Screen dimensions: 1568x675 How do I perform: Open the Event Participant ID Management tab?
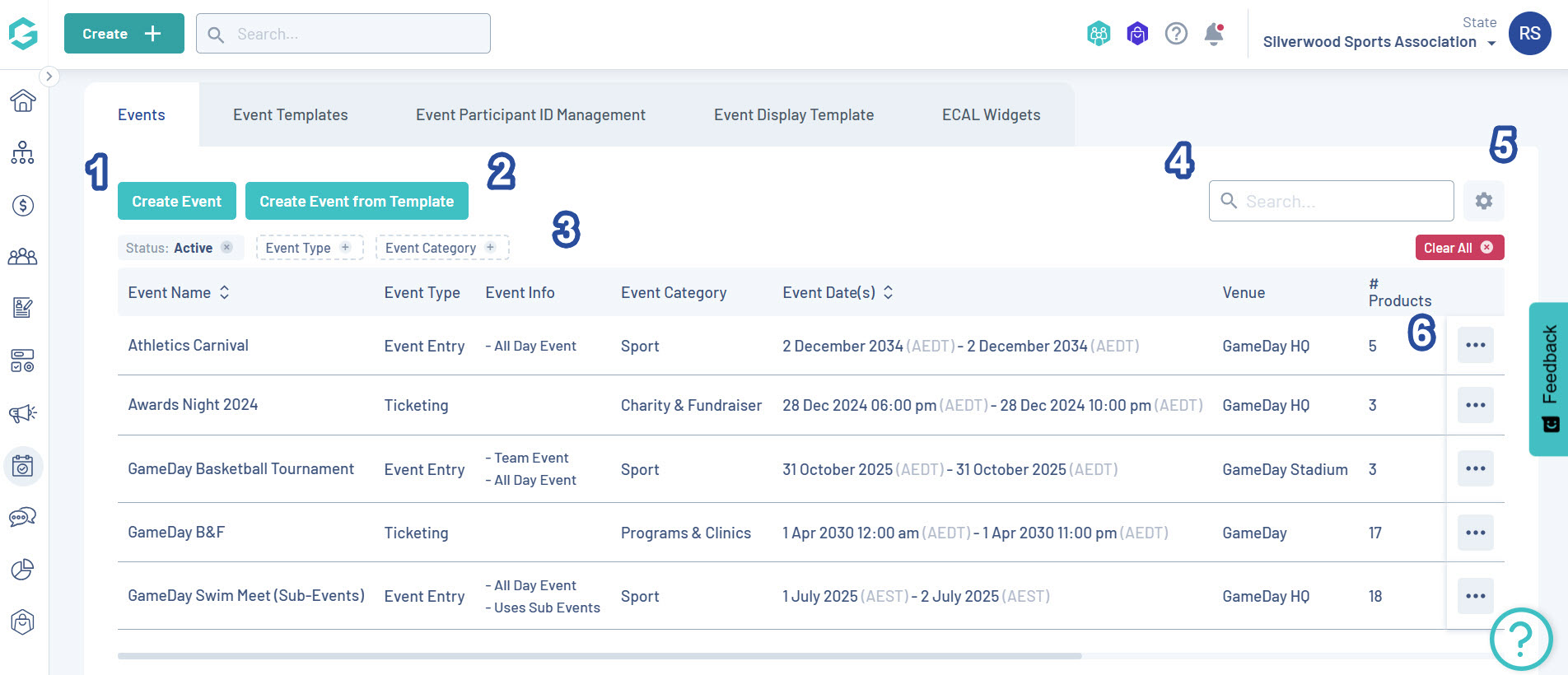click(x=530, y=114)
